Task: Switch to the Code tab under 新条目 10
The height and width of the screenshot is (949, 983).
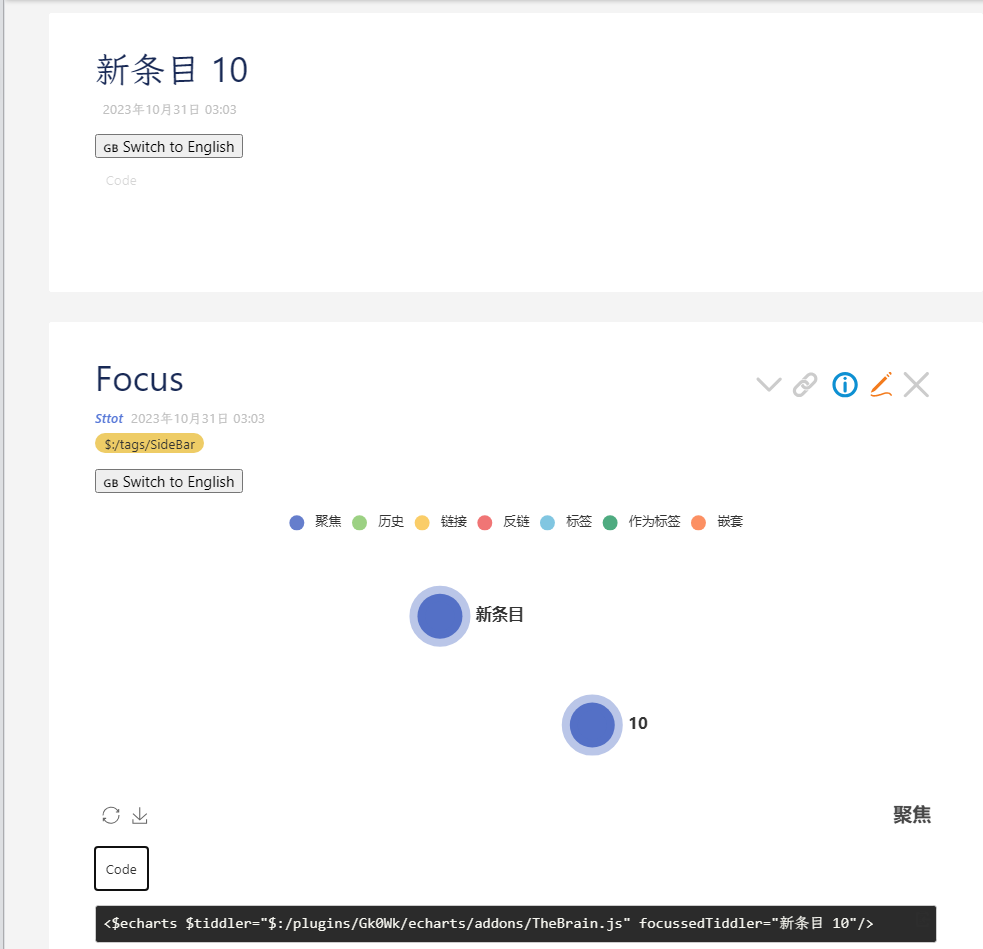Action: [x=120, y=180]
